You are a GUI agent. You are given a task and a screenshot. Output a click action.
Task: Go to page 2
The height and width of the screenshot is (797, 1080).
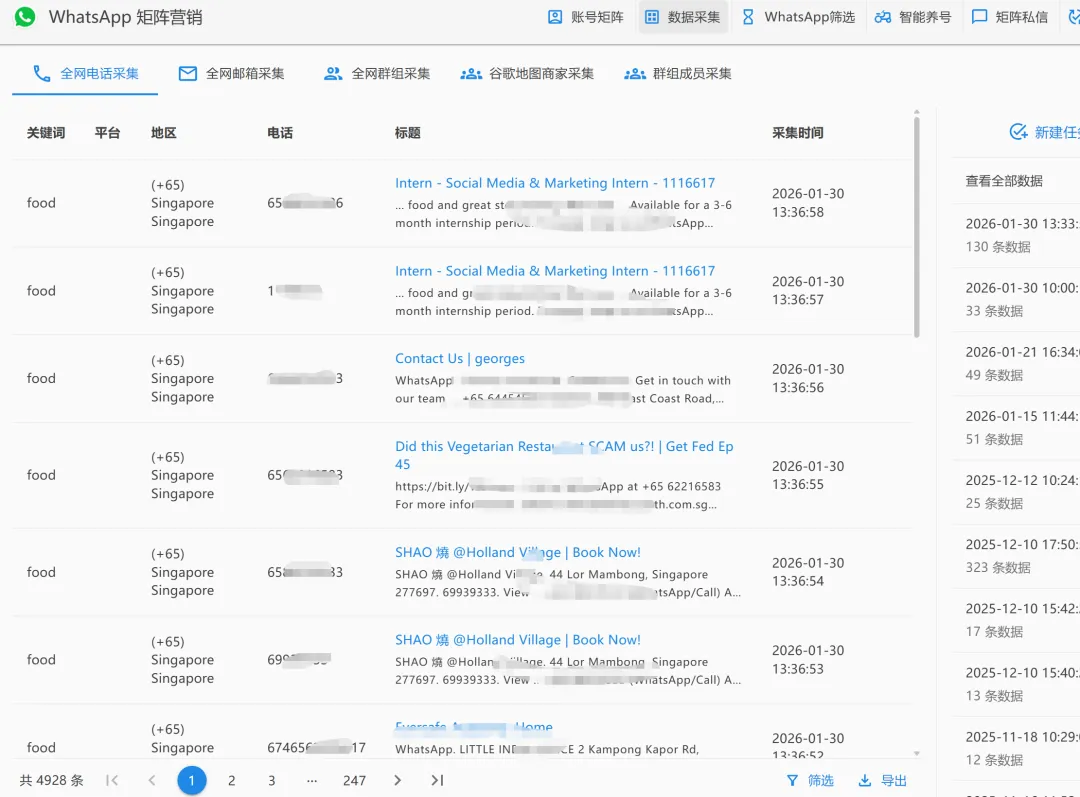231,780
